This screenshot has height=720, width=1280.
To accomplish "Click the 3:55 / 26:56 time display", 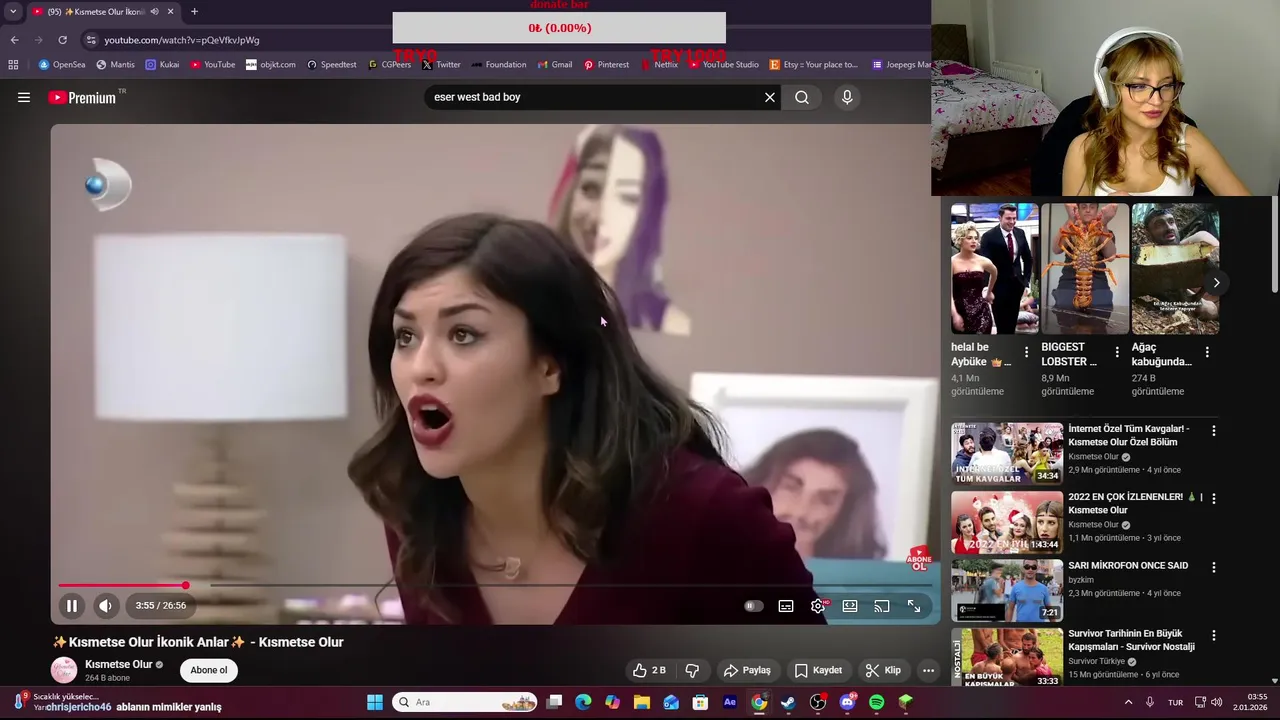I will point(161,605).
